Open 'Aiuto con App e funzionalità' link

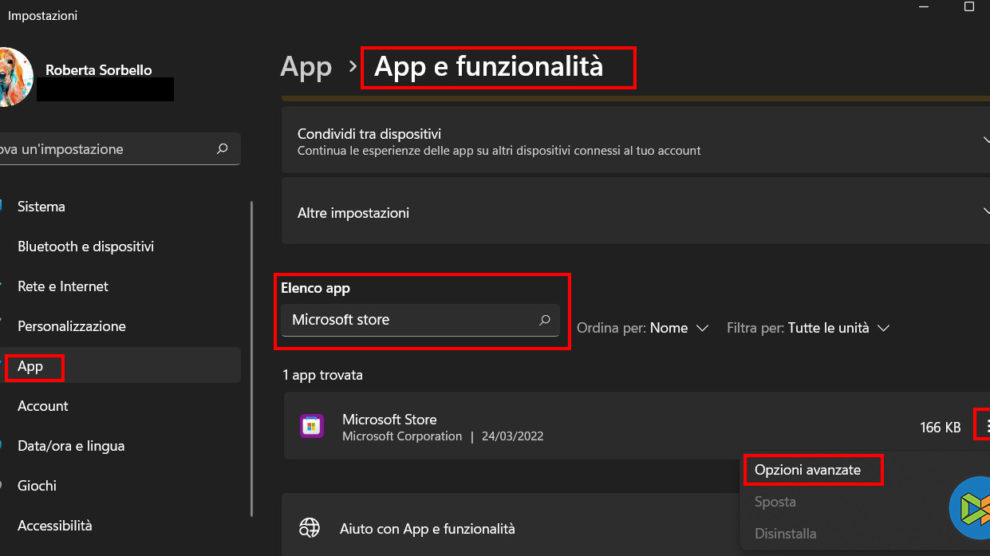point(427,529)
